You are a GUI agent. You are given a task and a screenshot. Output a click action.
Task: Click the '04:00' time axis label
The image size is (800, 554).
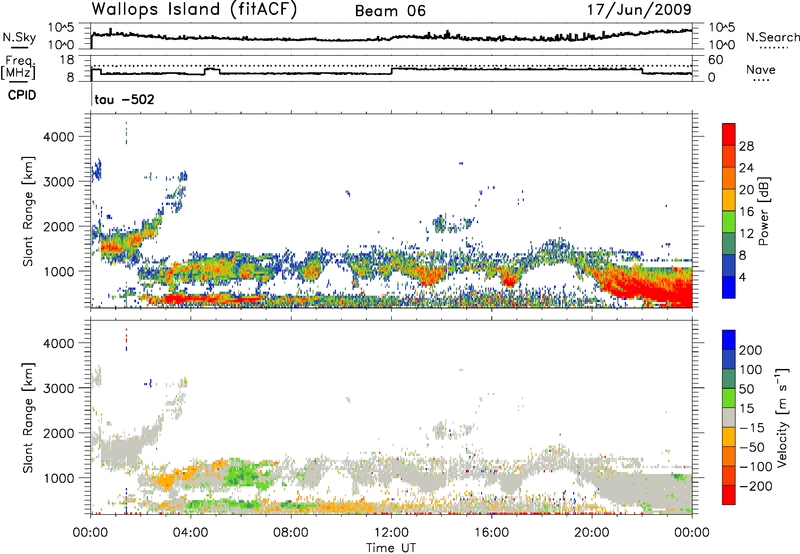[191, 533]
